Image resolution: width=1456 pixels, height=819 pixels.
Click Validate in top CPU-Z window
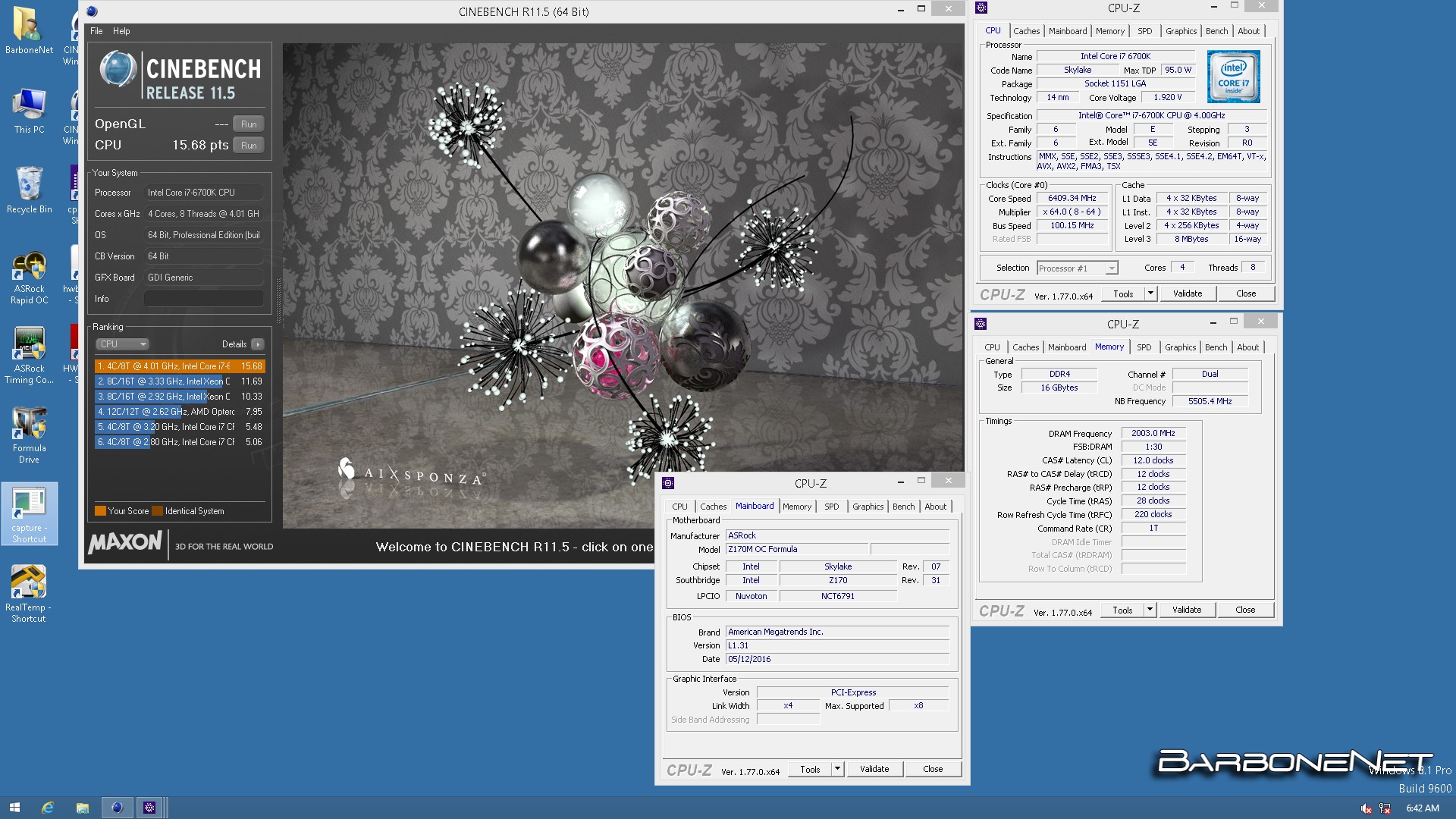[1188, 293]
